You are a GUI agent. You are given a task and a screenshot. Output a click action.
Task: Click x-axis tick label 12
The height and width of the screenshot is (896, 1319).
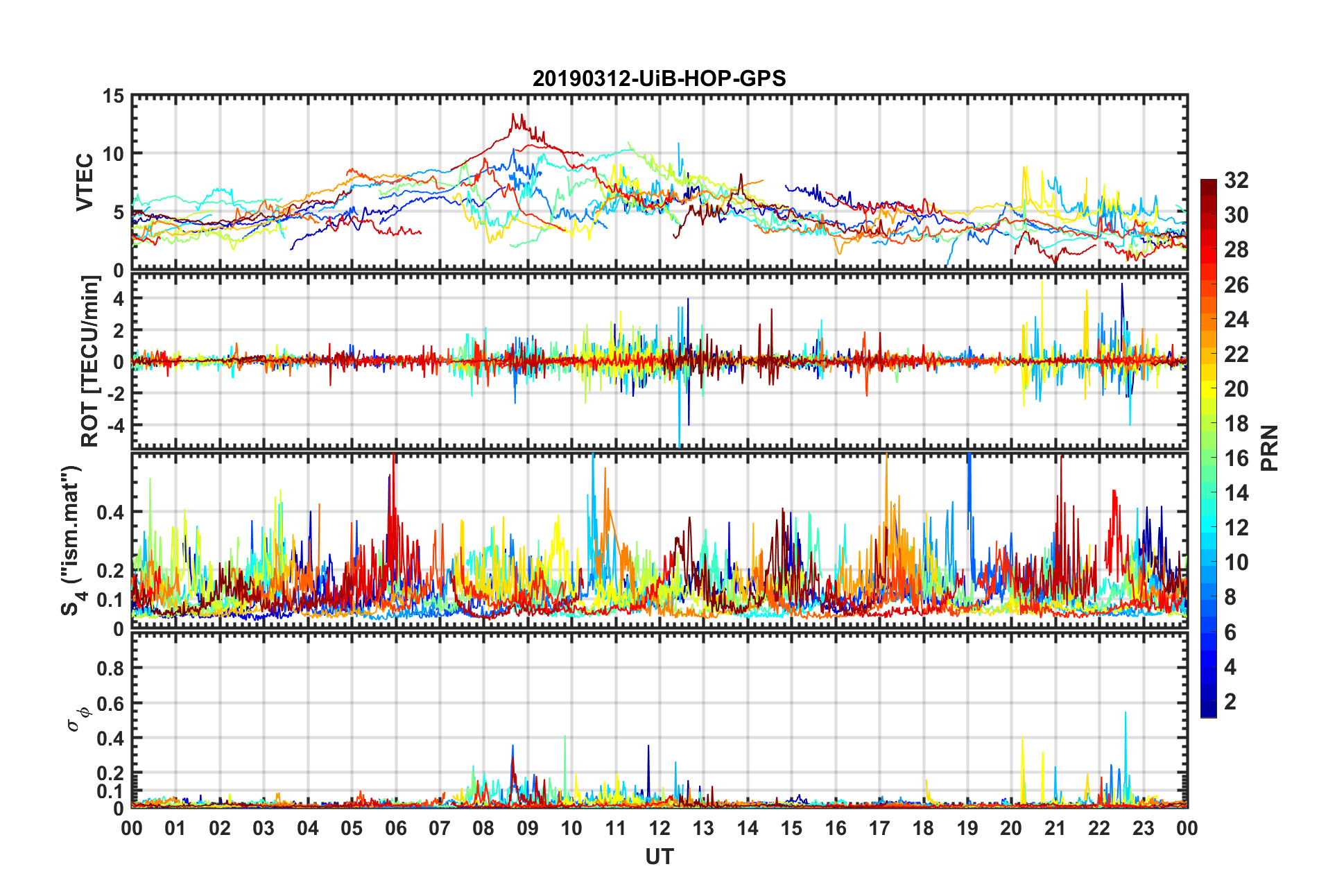(x=659, y=828)
